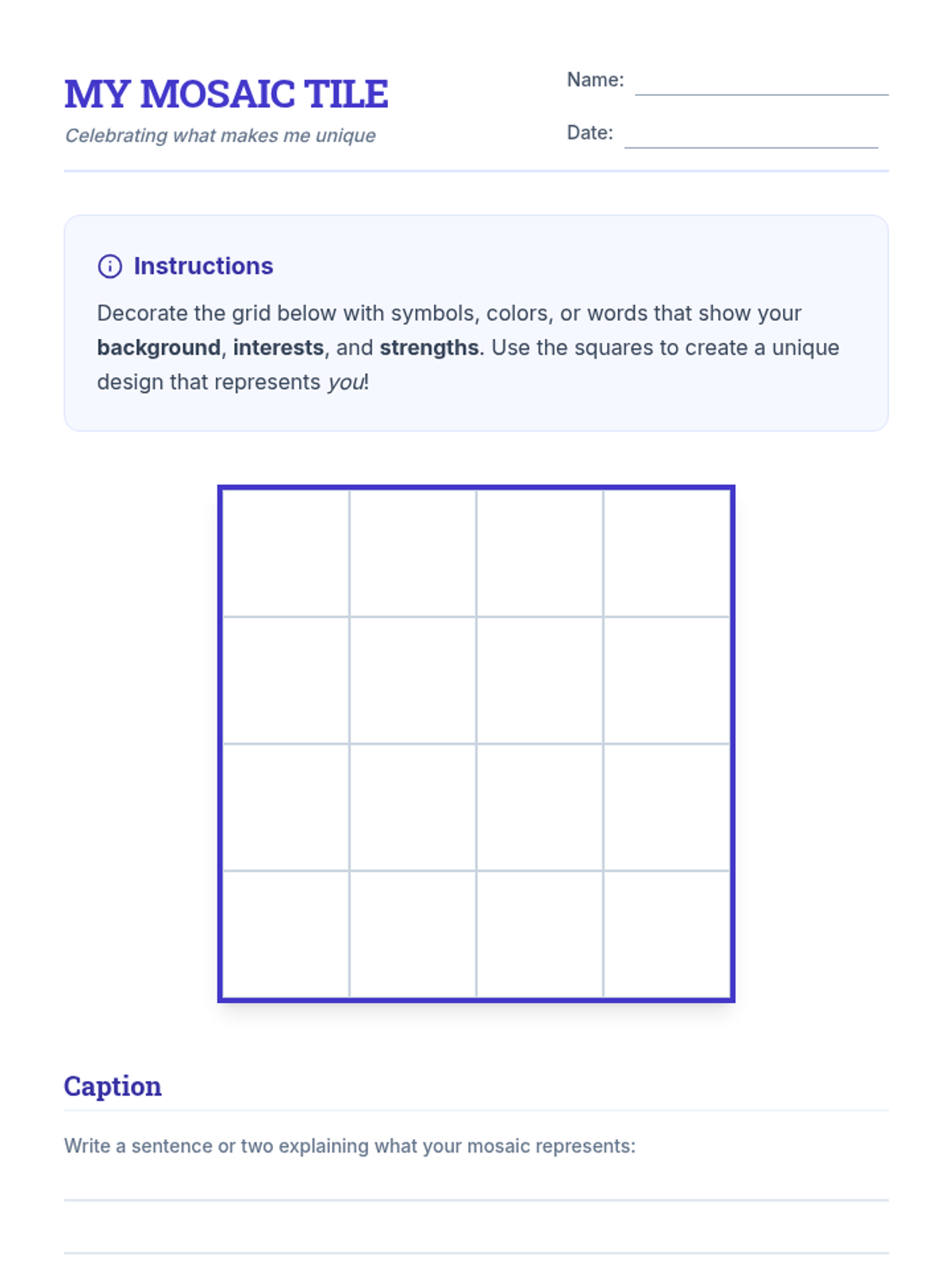The height and width of the screenshot is (1270, 952).
Task: Click the italic word 'you' in instructions
Action: point(345,383)
